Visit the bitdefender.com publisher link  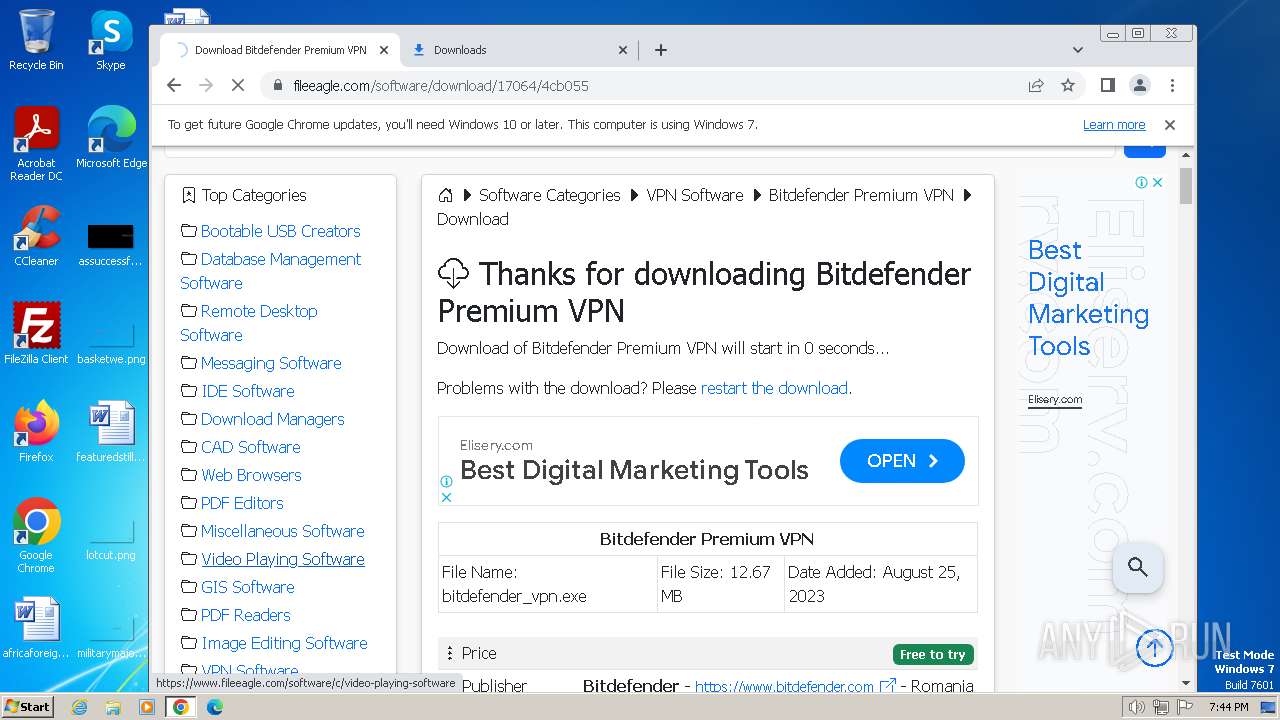tap(784, 687)
